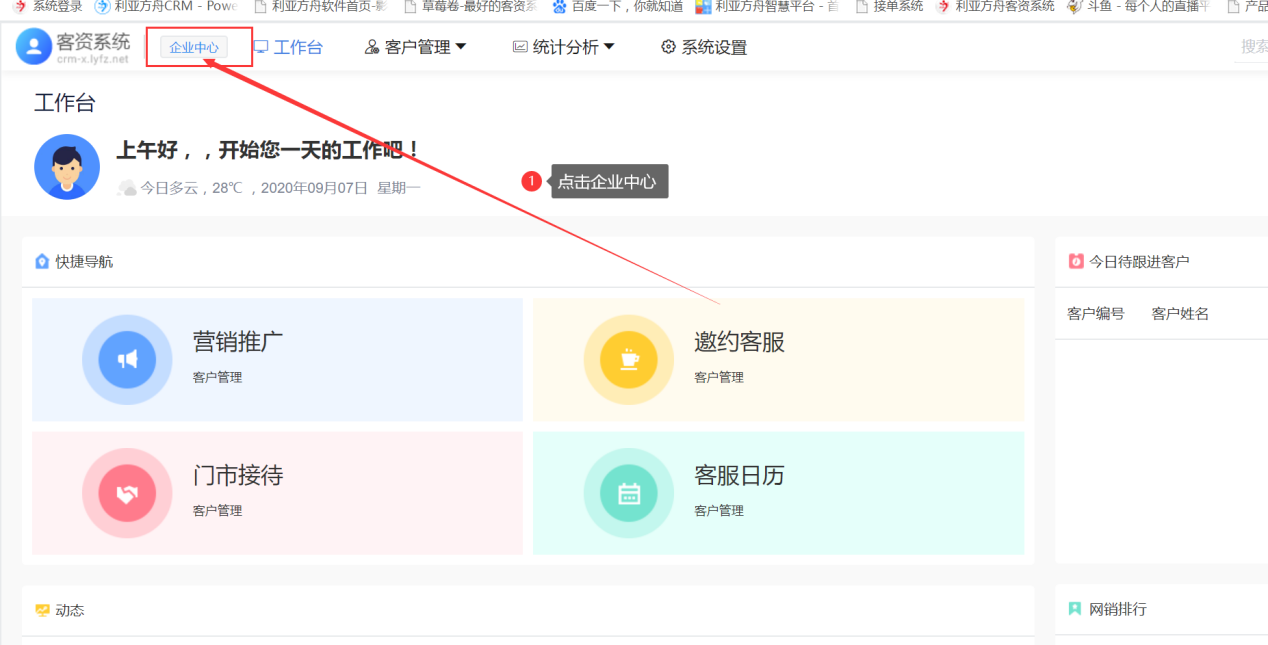Click the 企业中心 button
Image resolution: width=1268 pixels, height=645 pixels.
pos(194,47)
